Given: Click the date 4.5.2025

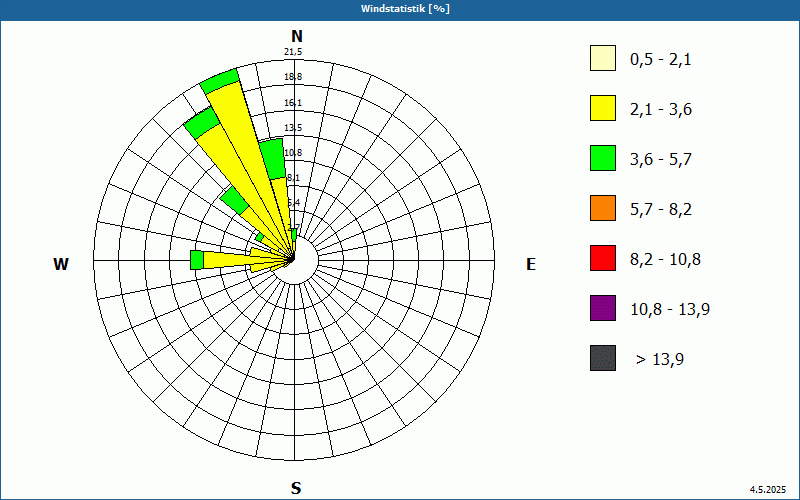Looking at the screenshot, I should point(768,489).
